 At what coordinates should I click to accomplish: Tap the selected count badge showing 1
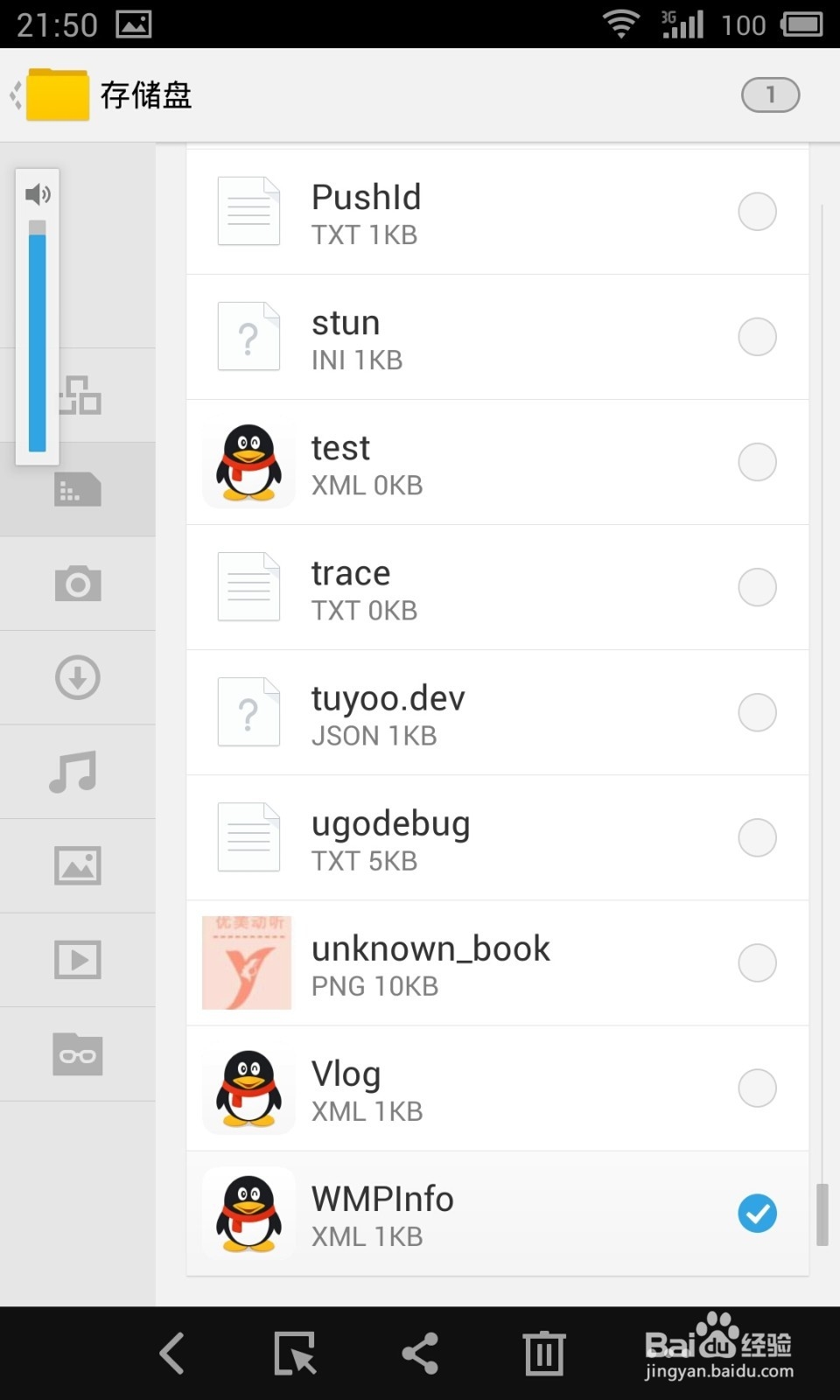coord(771,94)
